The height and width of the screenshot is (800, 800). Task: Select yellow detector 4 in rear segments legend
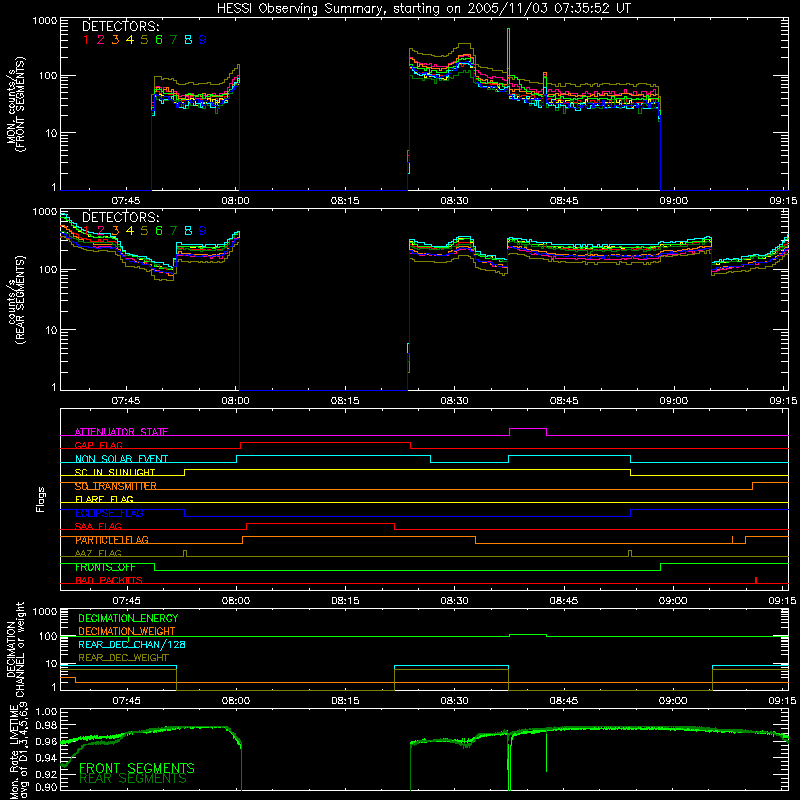[130, 231]
